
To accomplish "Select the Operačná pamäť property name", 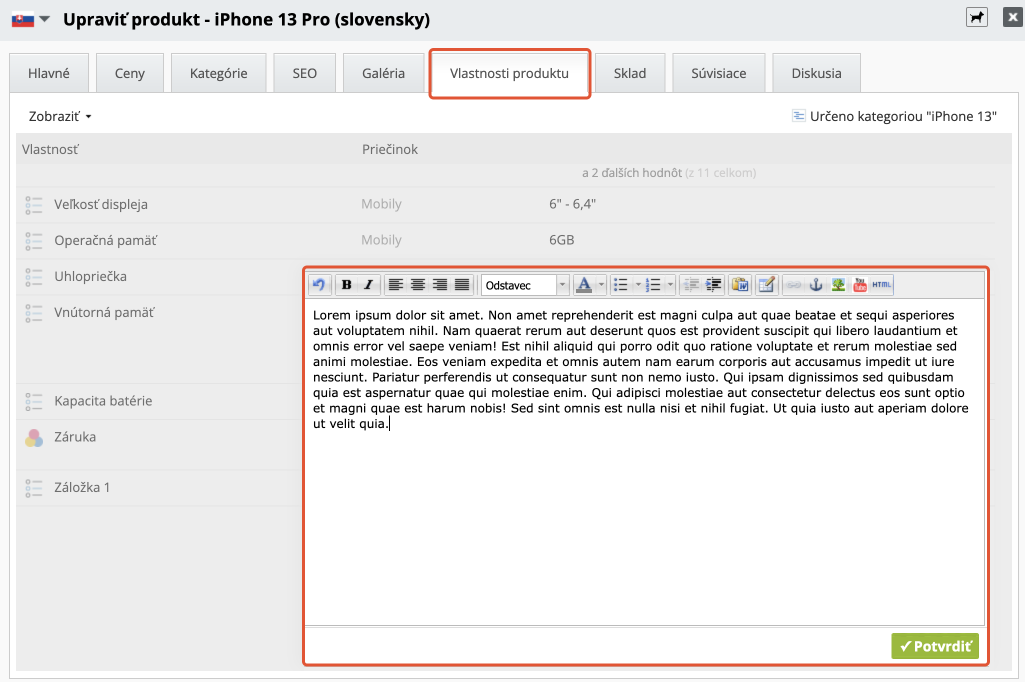I will [x=105, y=241].
